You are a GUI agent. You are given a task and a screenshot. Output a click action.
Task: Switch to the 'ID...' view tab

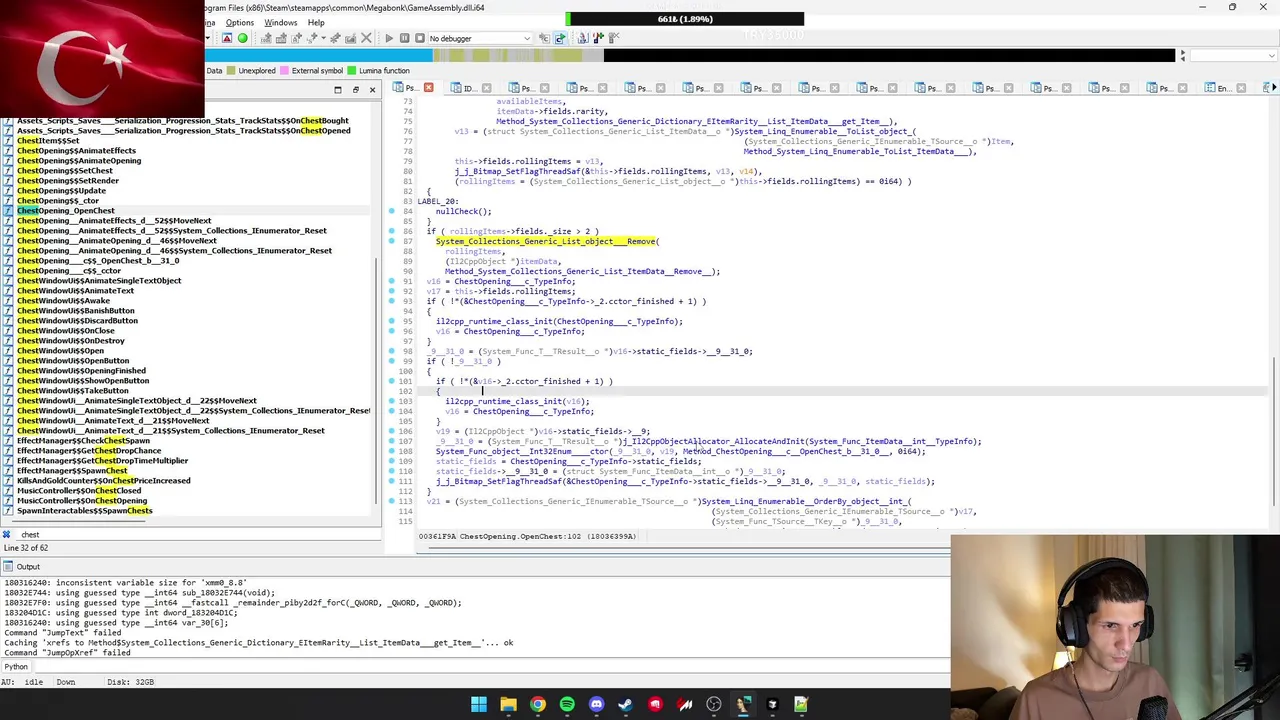(462, 88)
